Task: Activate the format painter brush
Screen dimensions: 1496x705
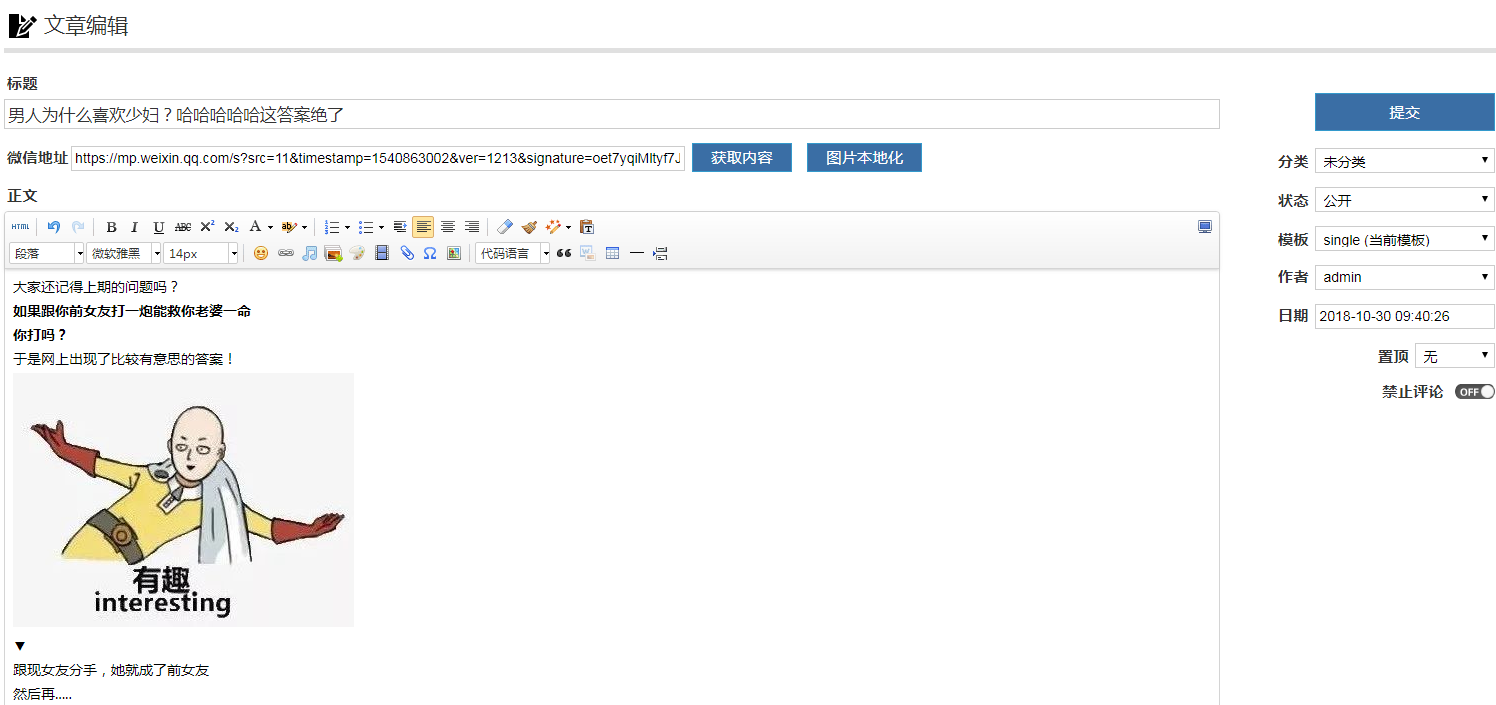Action: pyautogui.click(x=530, y=227)
